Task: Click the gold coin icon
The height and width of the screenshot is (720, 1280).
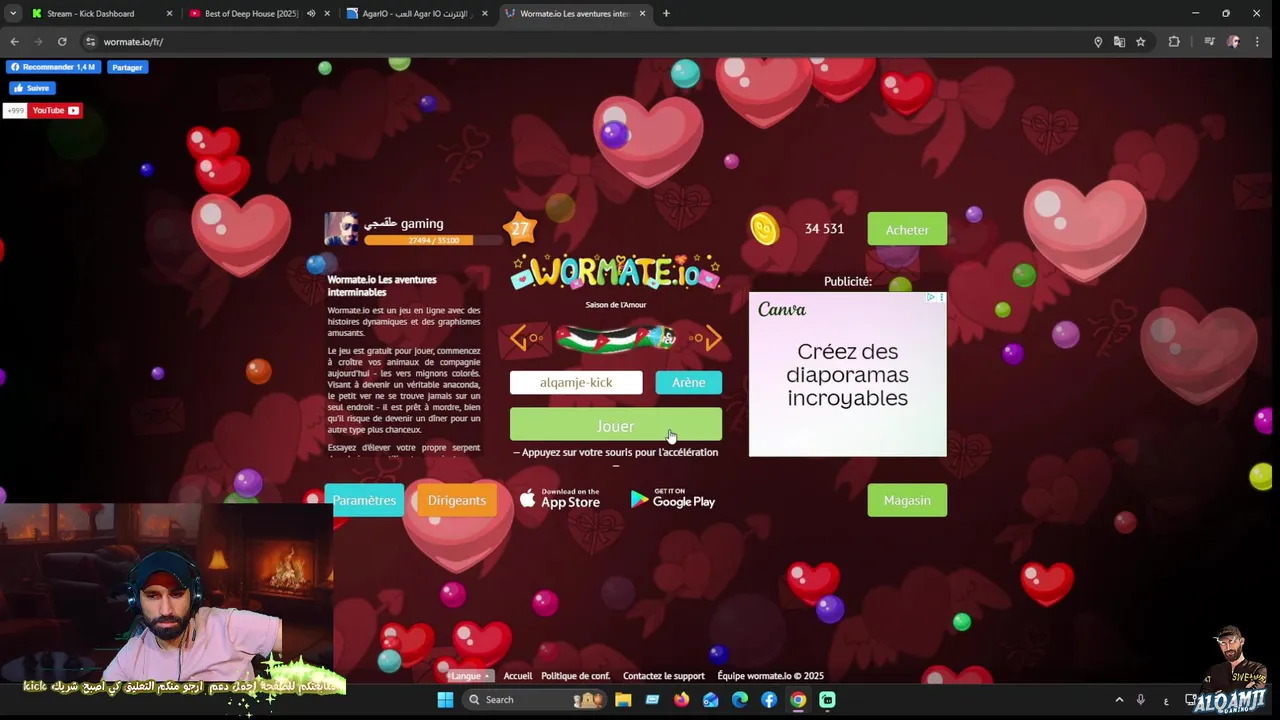Action: tap(765, 229)
